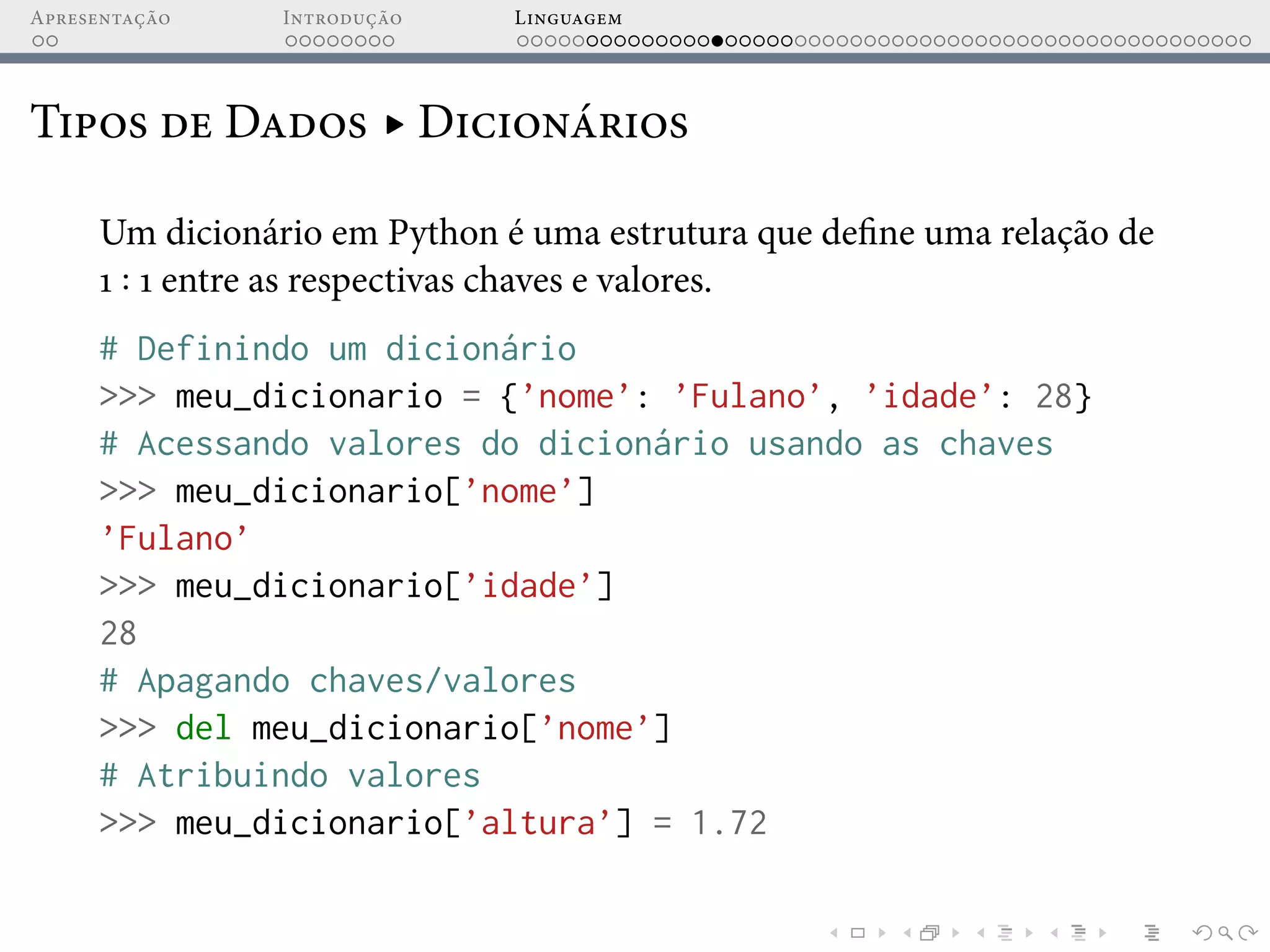Click the output line 'Fulano'

[x=174, y=538]
